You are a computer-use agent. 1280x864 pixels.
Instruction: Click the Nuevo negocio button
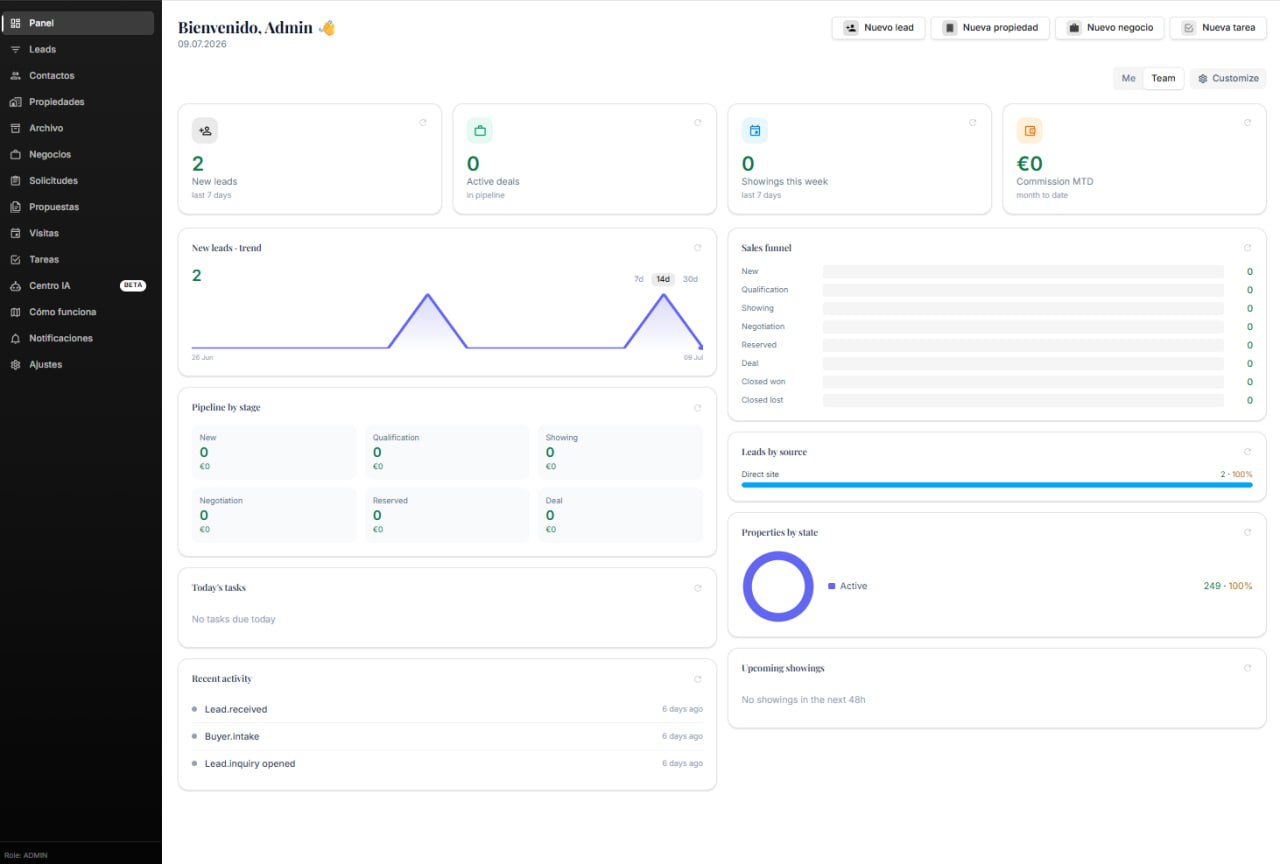coord(1110,28)
